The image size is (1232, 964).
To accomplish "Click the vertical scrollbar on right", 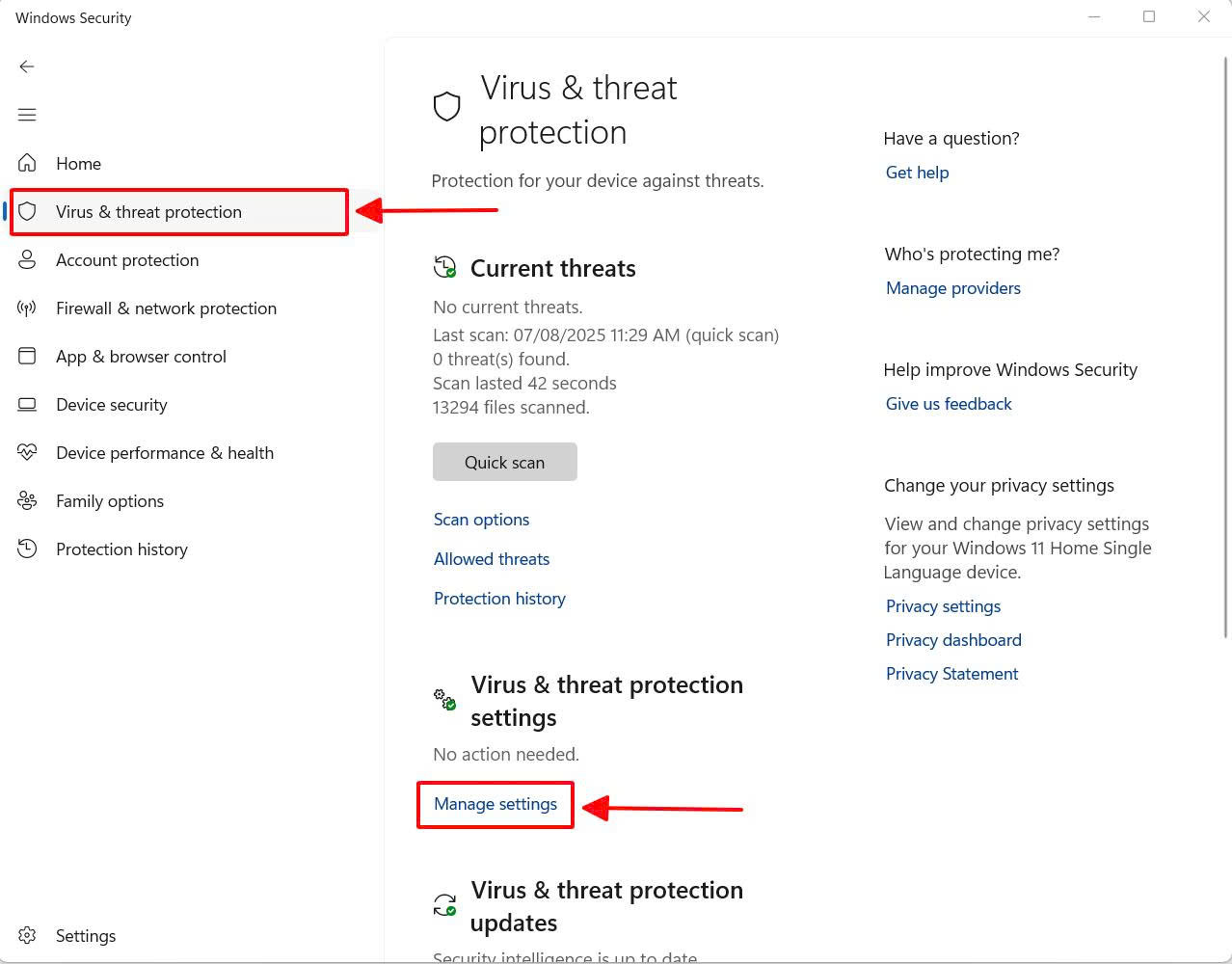I will pyautogui.click(x=1226, y=347).
